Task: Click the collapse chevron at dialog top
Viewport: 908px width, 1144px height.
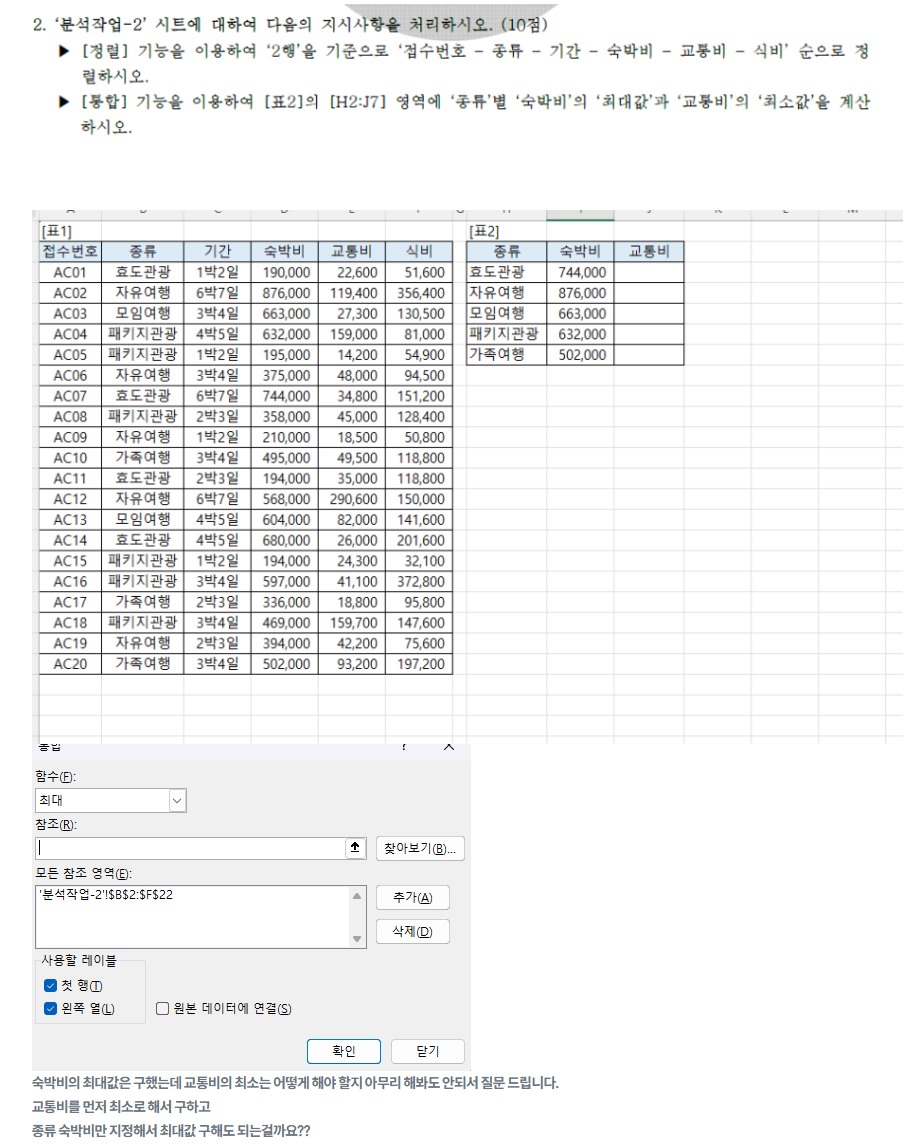Action: pyautogui.click(x=449, y=747)
